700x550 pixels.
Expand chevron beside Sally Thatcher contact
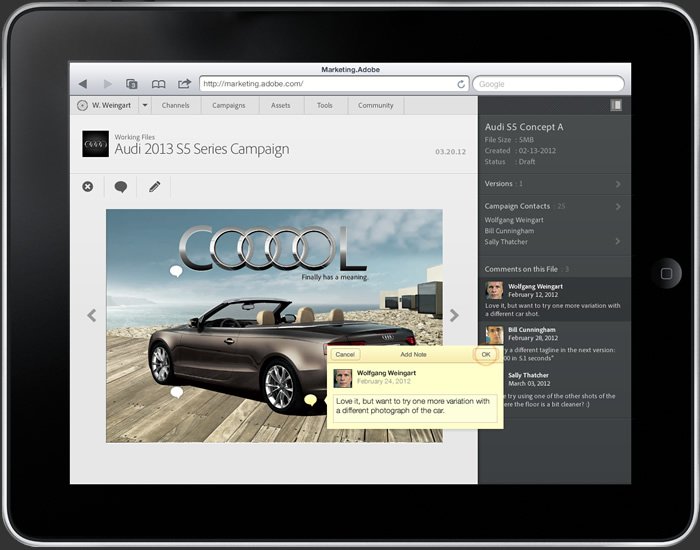pyautogui.click(x=618, y=241)
